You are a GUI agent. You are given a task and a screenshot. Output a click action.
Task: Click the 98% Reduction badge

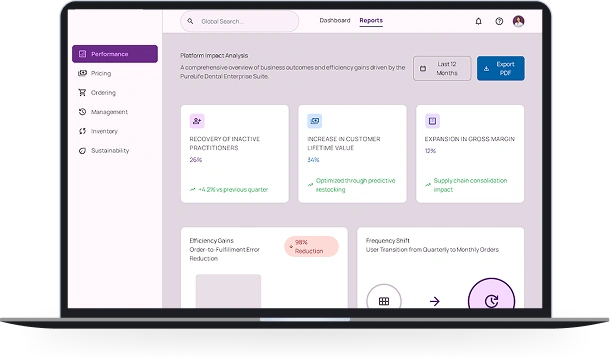point(311,247)
